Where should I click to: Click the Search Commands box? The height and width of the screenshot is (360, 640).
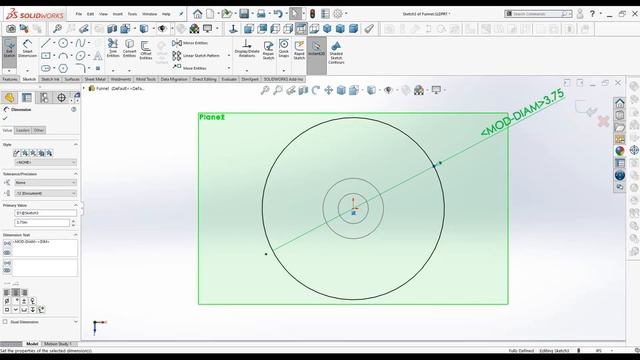(538, 14)
